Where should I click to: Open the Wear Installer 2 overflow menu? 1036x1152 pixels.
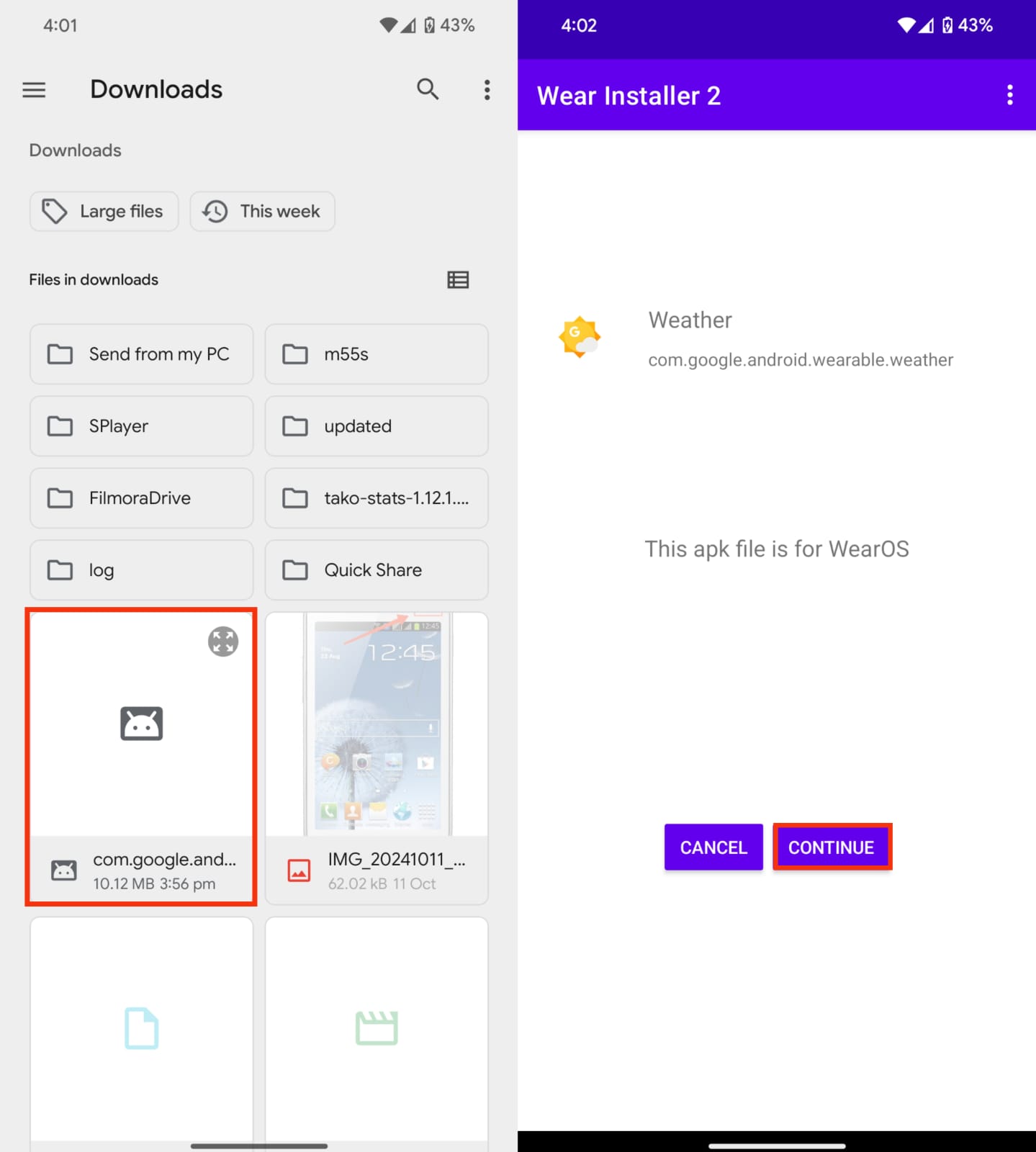click(1009, 95)
